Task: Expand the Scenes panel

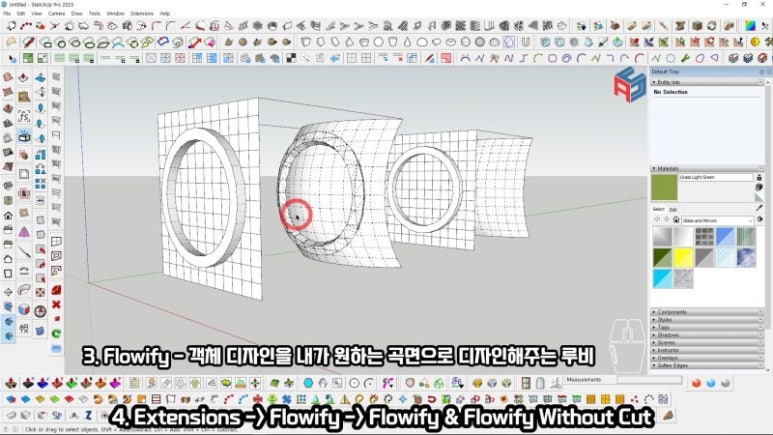Action: point(707,343)
